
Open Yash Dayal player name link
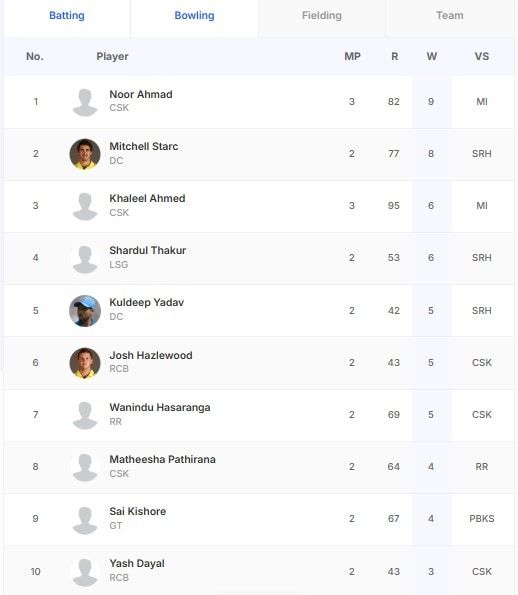coord(137,563)
